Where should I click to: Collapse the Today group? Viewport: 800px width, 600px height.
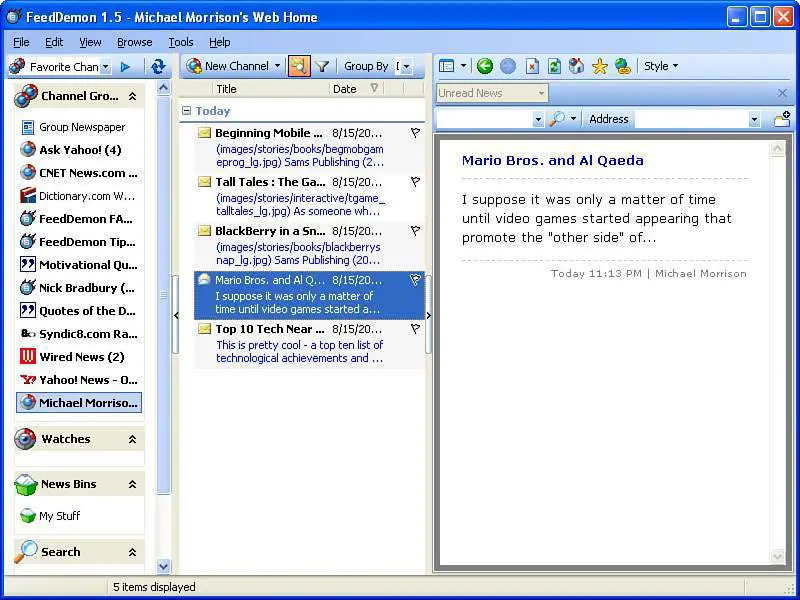click(186, 111)
